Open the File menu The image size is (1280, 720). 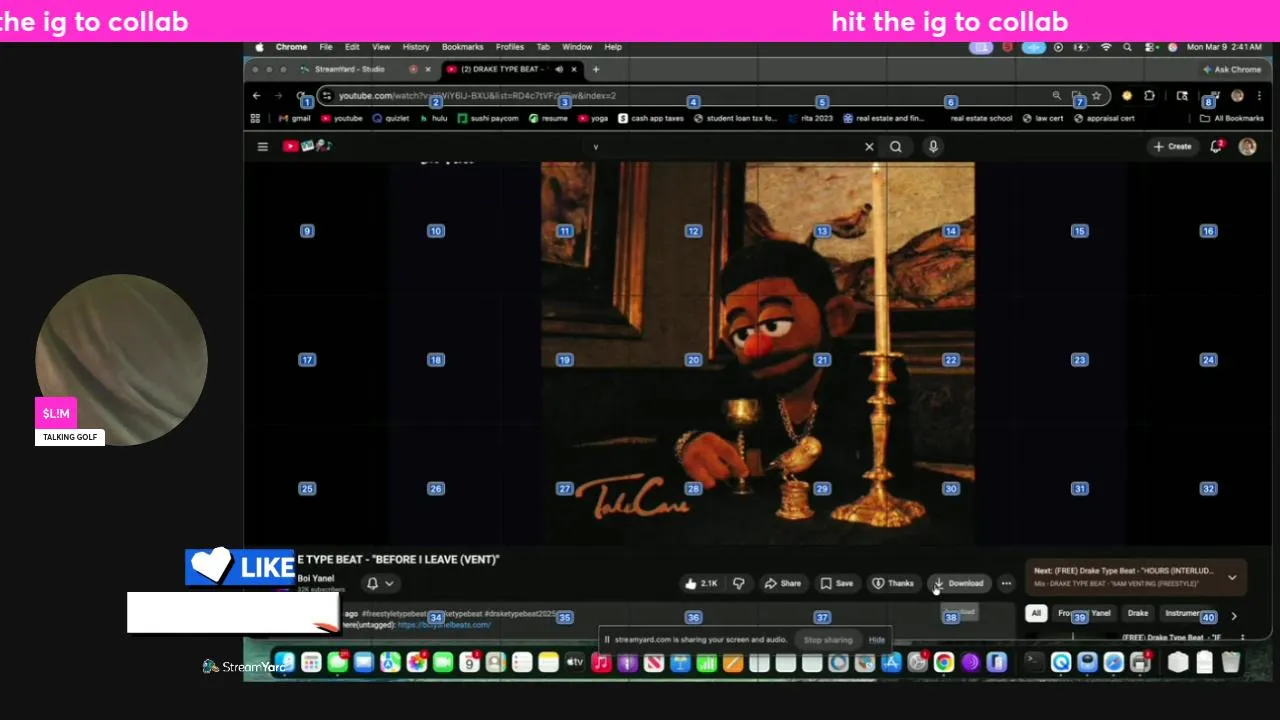(326, 47)
